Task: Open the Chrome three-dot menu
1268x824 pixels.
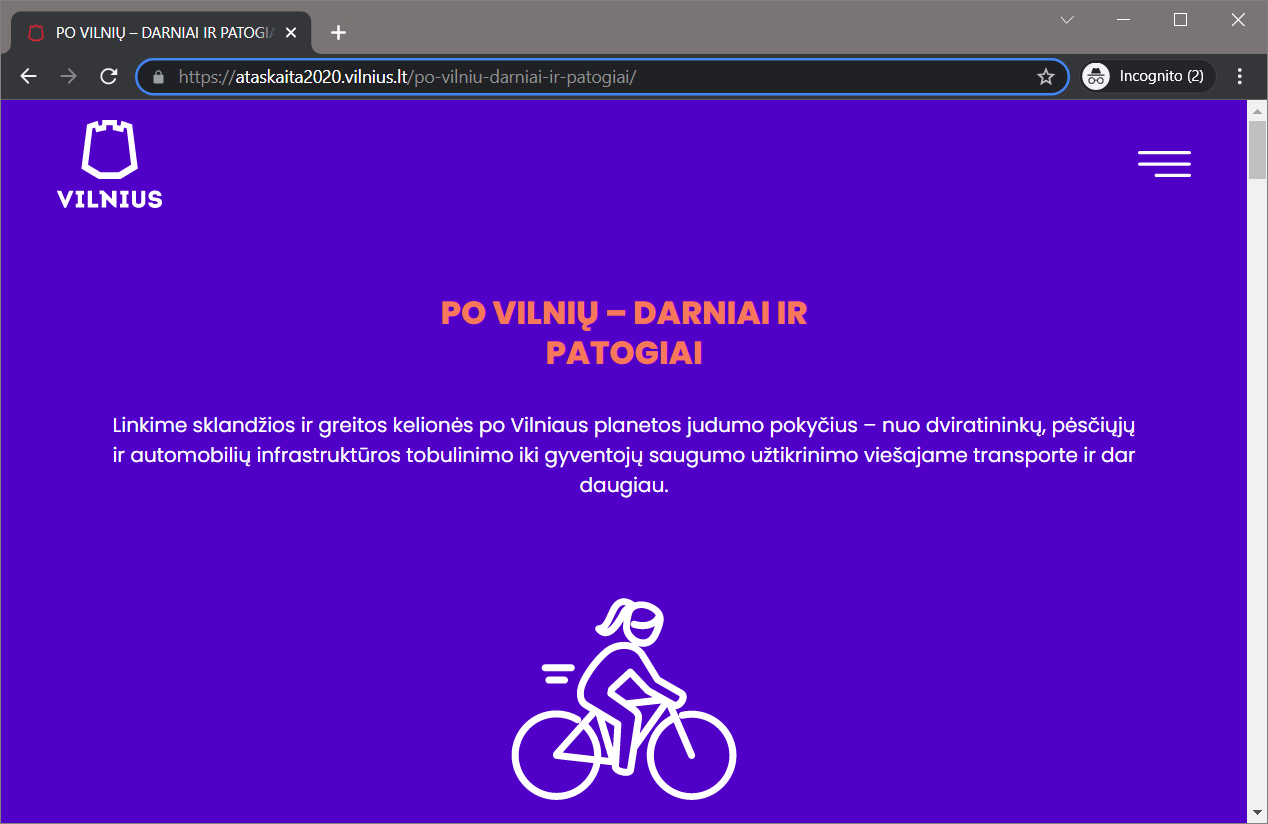Action: pyautogui.click(x=1240, y=77)
